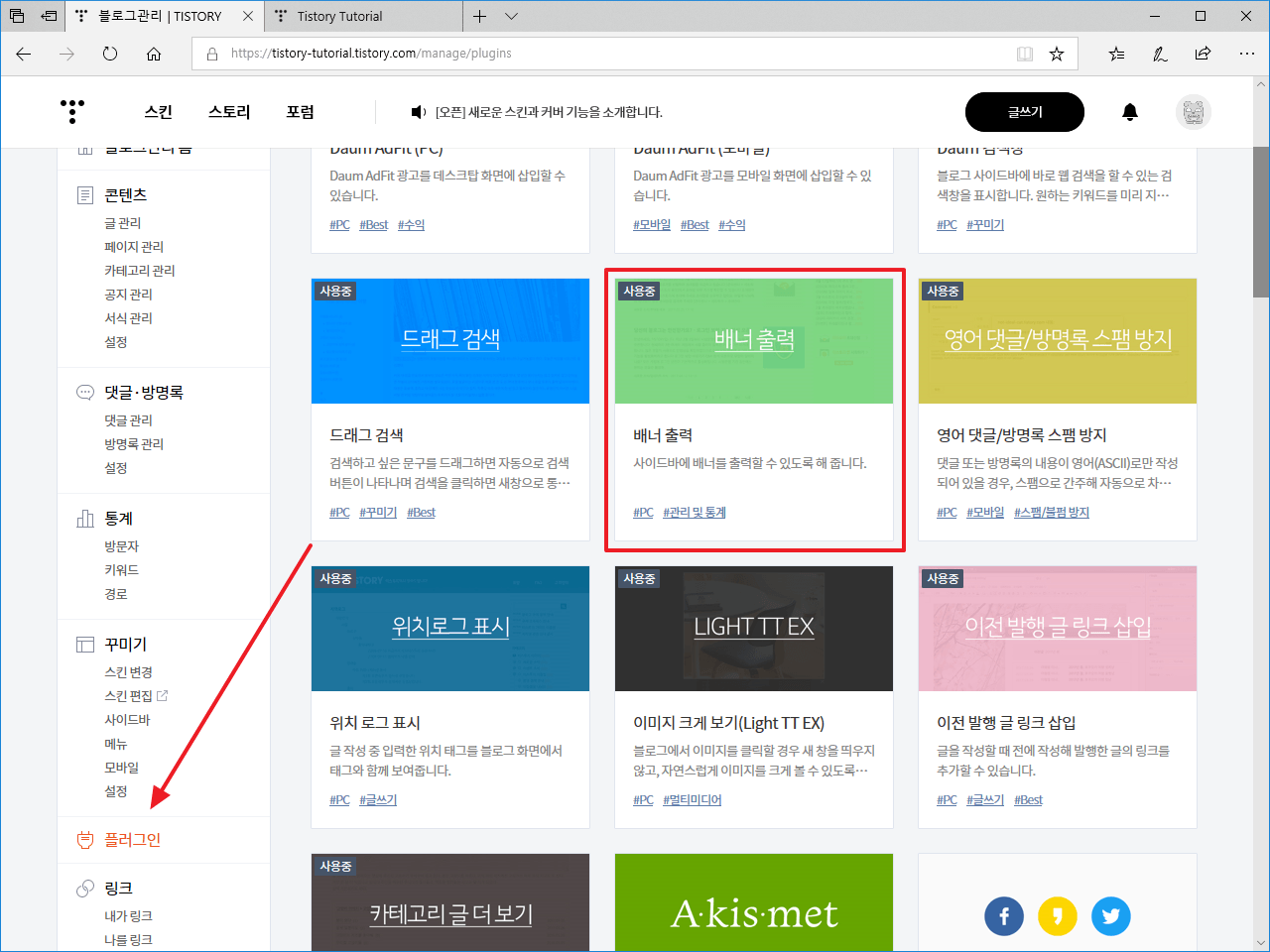1270x952 pixels.
Task: Click the page vertical scrollbar
Action: point(1261,222)
